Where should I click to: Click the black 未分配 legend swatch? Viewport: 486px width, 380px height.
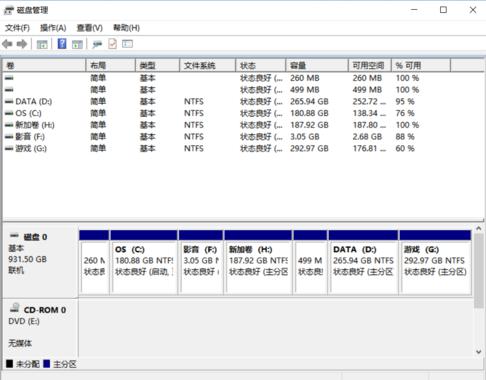coord(10,364)
